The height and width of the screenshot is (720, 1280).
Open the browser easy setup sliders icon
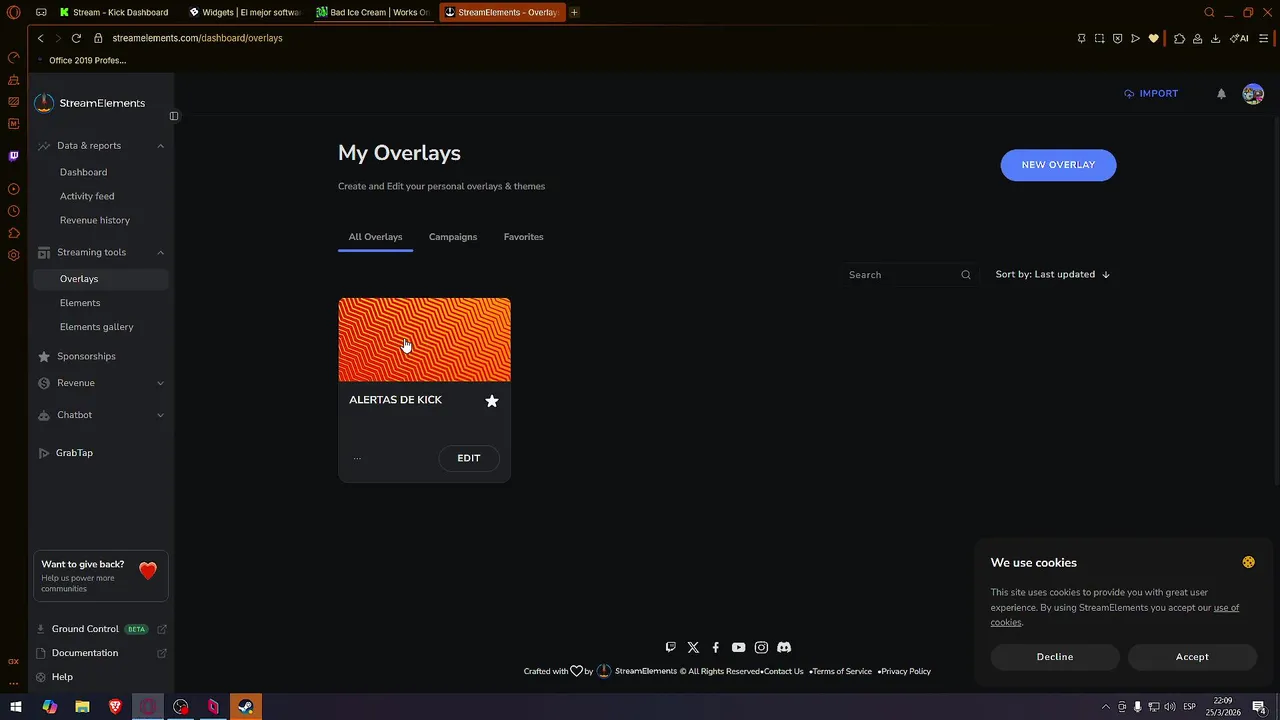(1265, 38)
